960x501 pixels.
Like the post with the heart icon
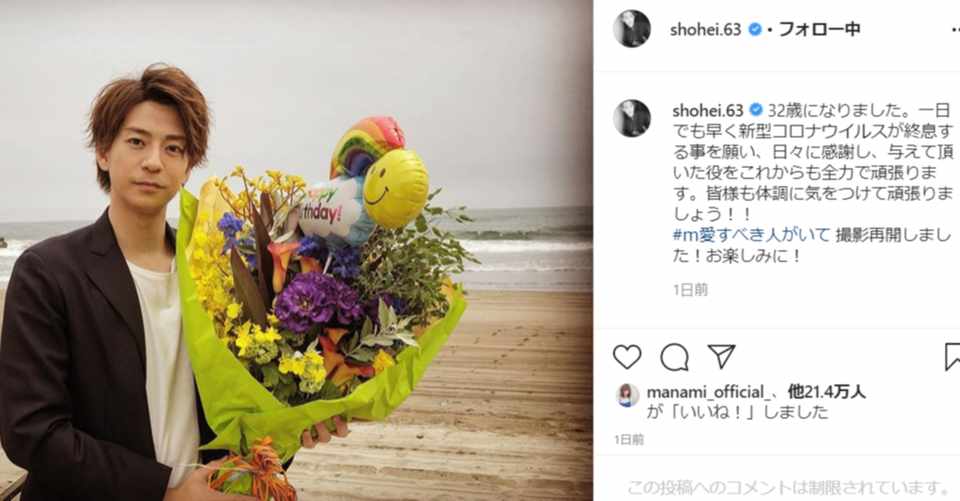point(627,356)
